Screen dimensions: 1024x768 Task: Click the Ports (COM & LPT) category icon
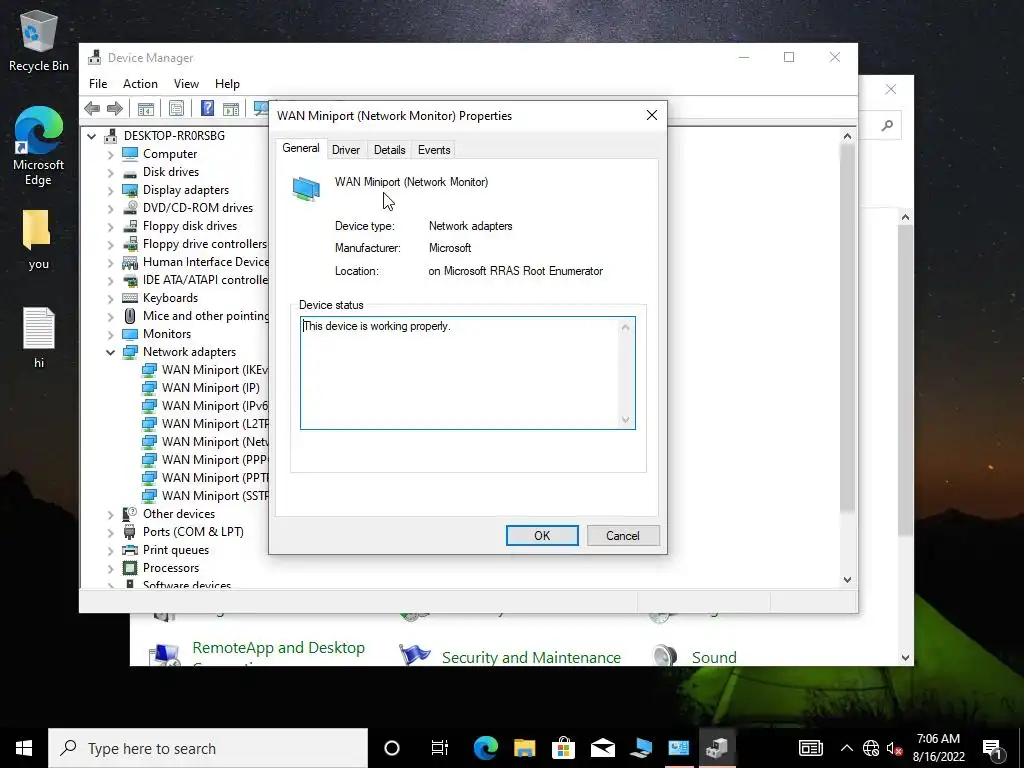click(x=129, y=532)
